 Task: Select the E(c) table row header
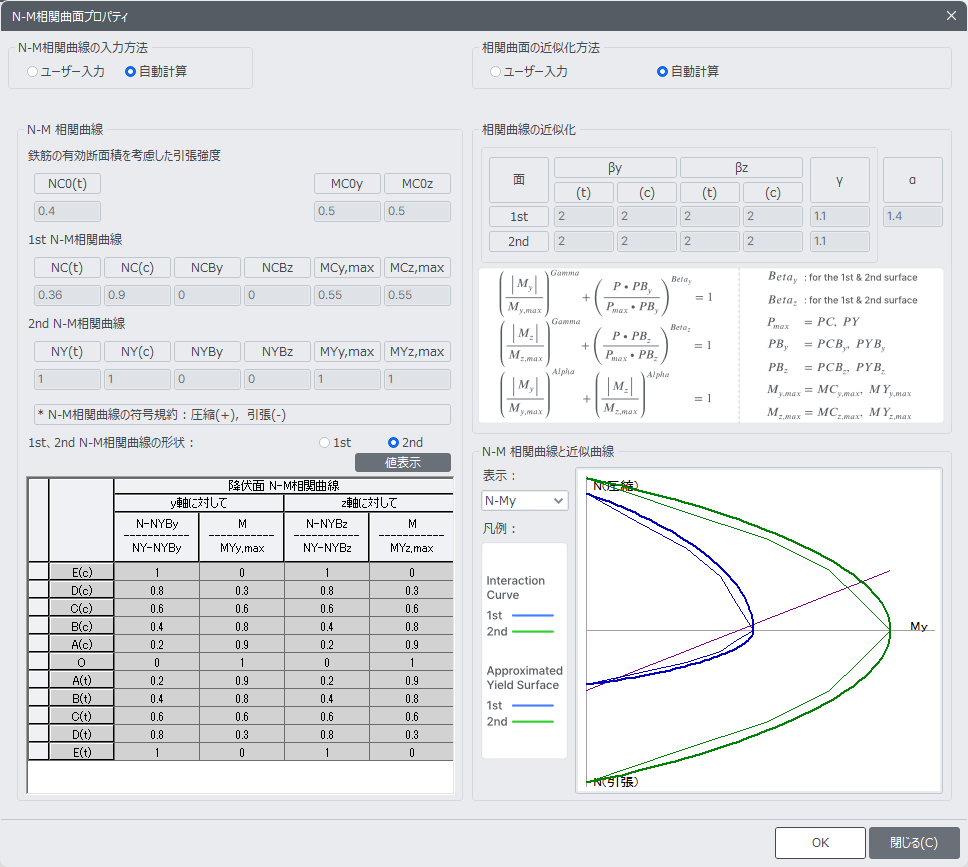(81, 572)
